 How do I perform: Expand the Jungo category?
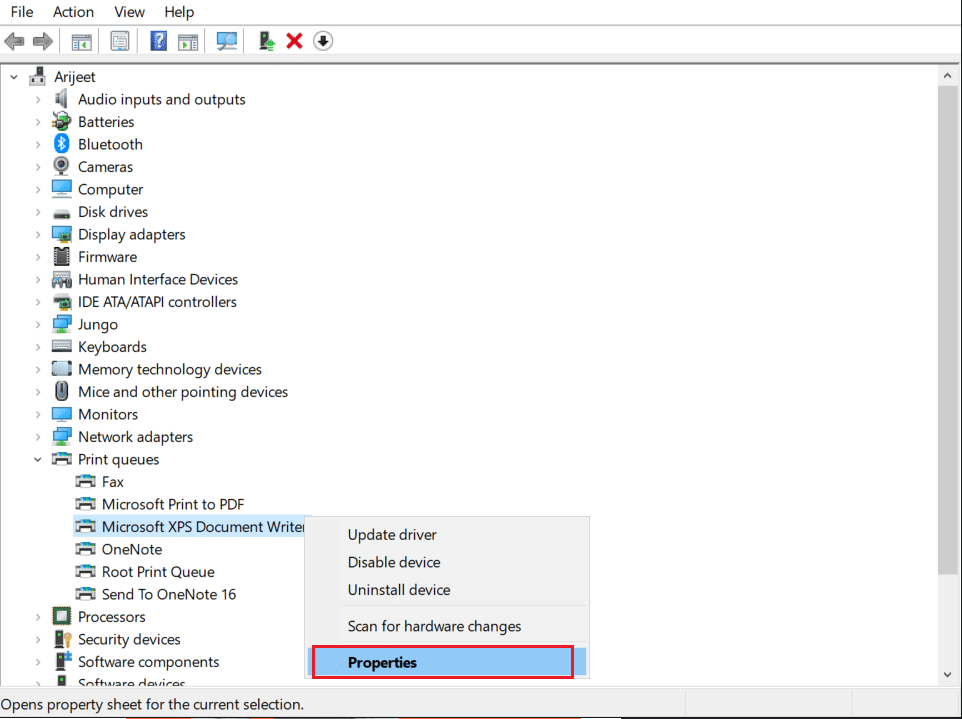(x=38, y=325)
